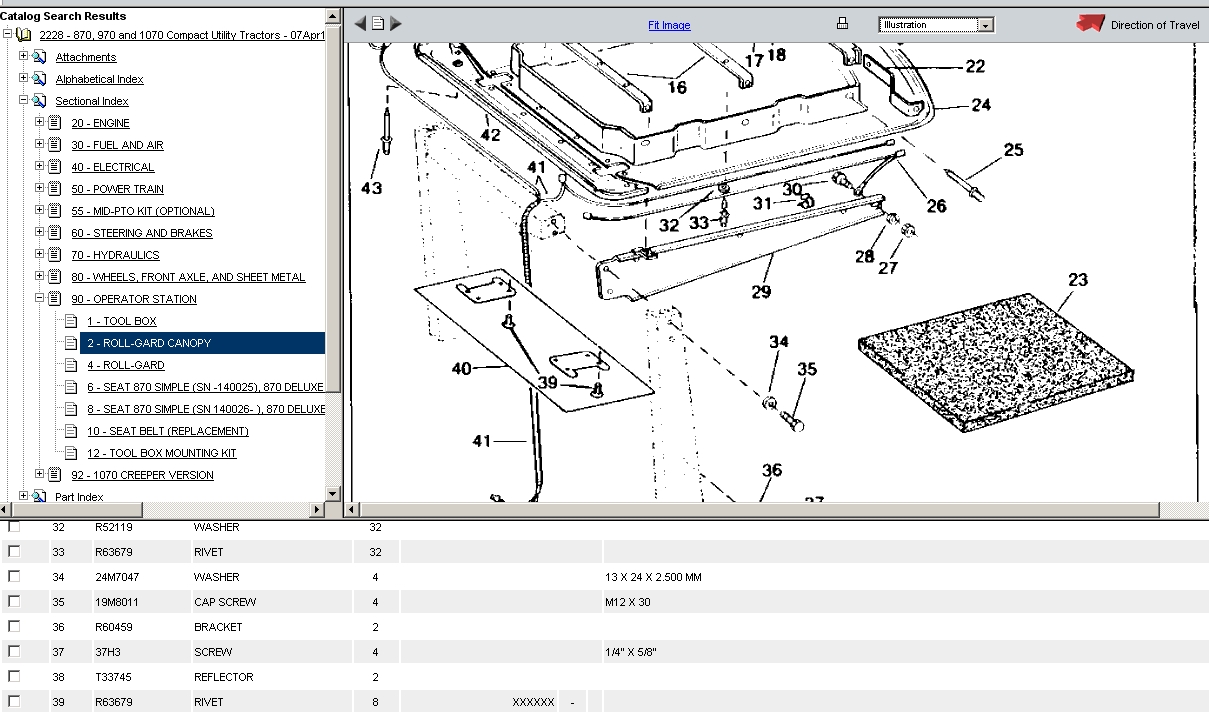
Task: Select the checkbox for 38 REFLECTOR
Action: pyautogui.click(x=14, y=676)
